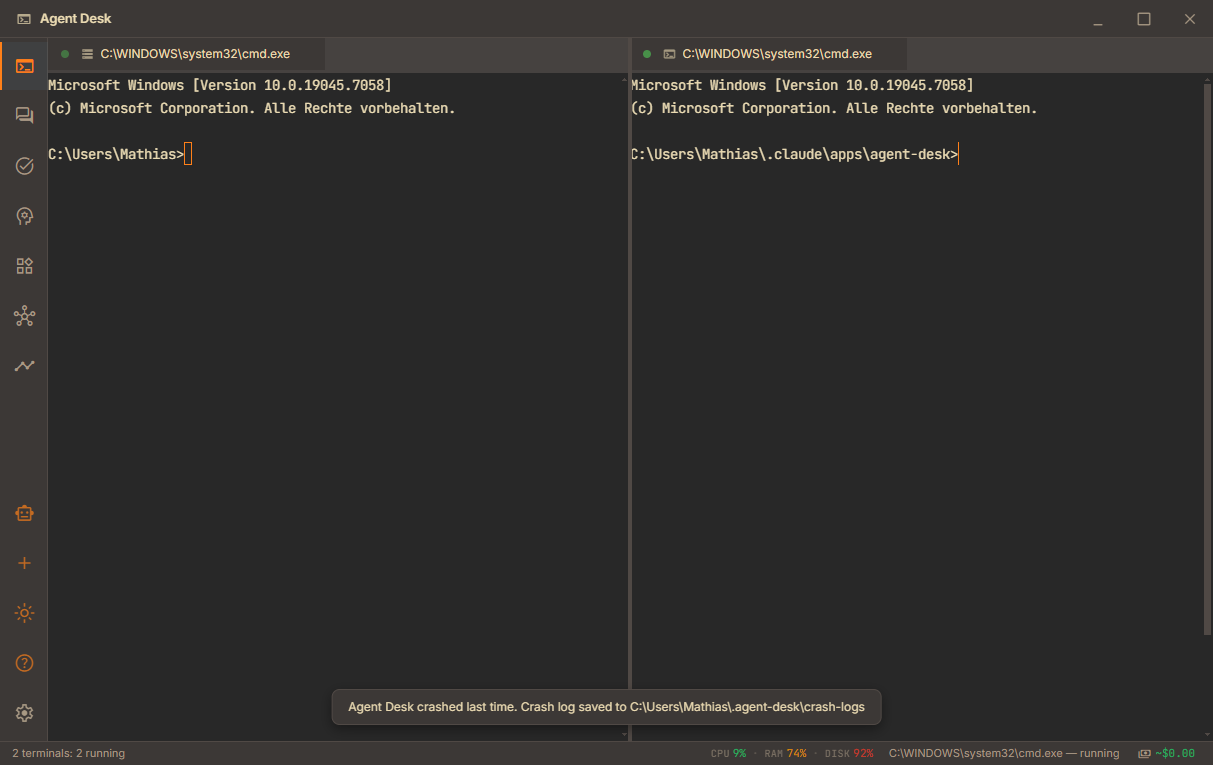Image resolution: width=1213 pixels, height=765 pixels.
Task: Click 'Alle Rechte vorbehalten.' in the right terminal
Action: coord(942,108)
